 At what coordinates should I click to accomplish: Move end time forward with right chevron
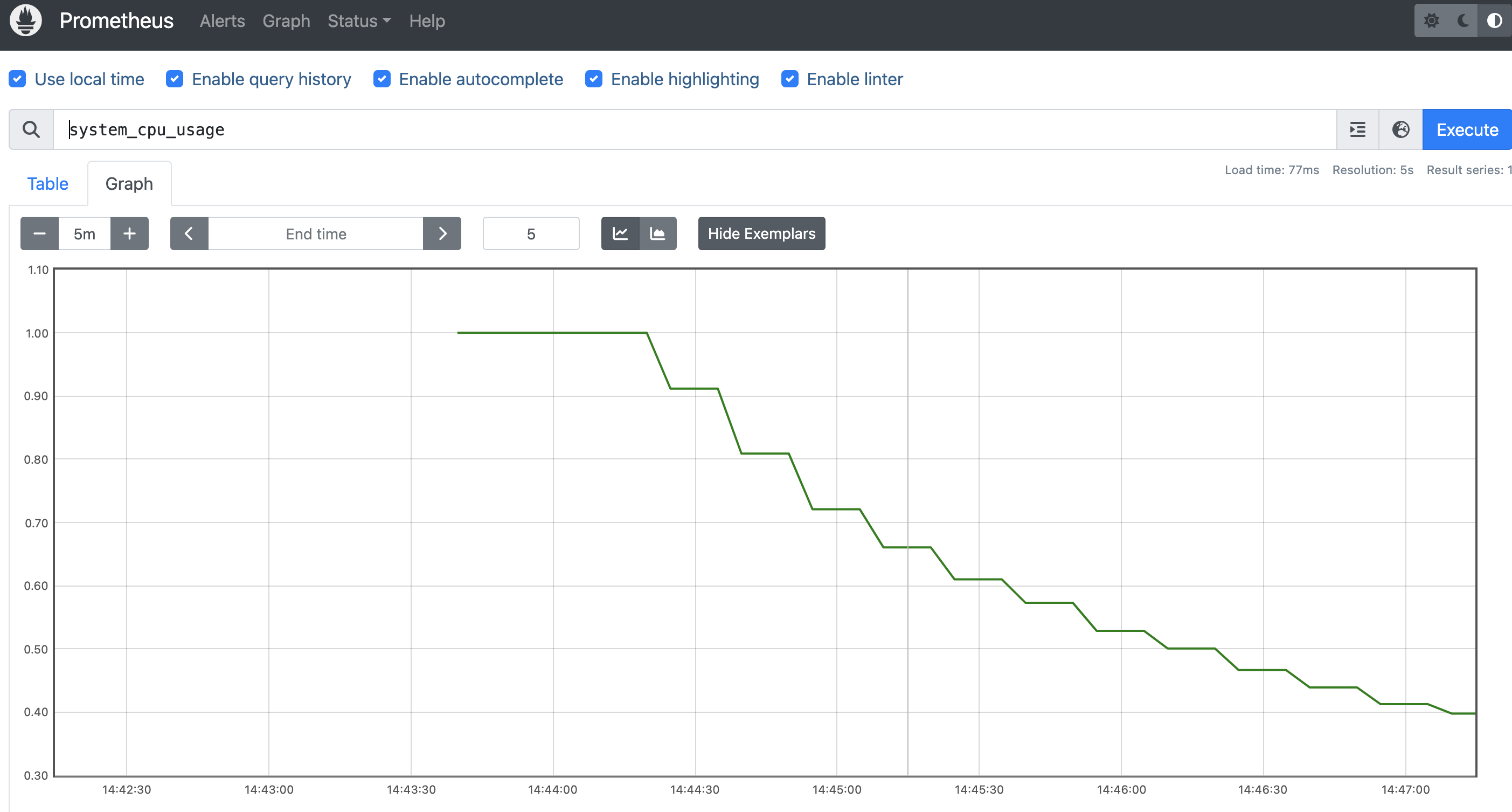(442, 233)
